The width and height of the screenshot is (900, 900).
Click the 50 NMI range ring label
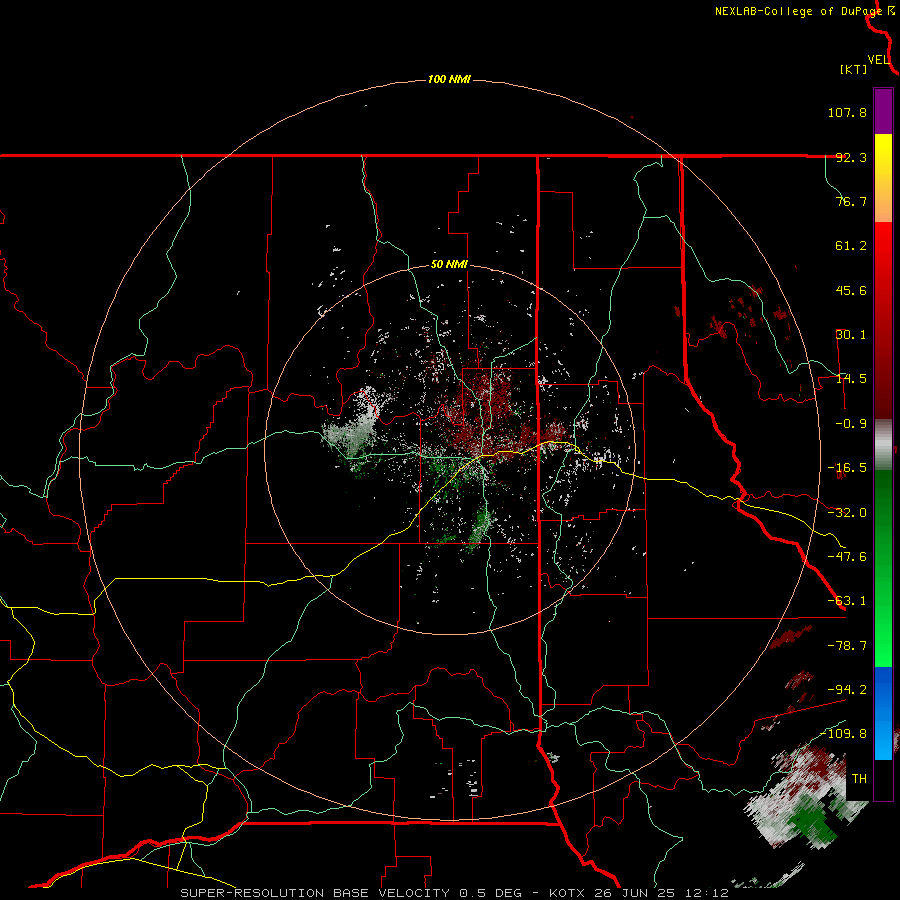click(x=449, y=265)
